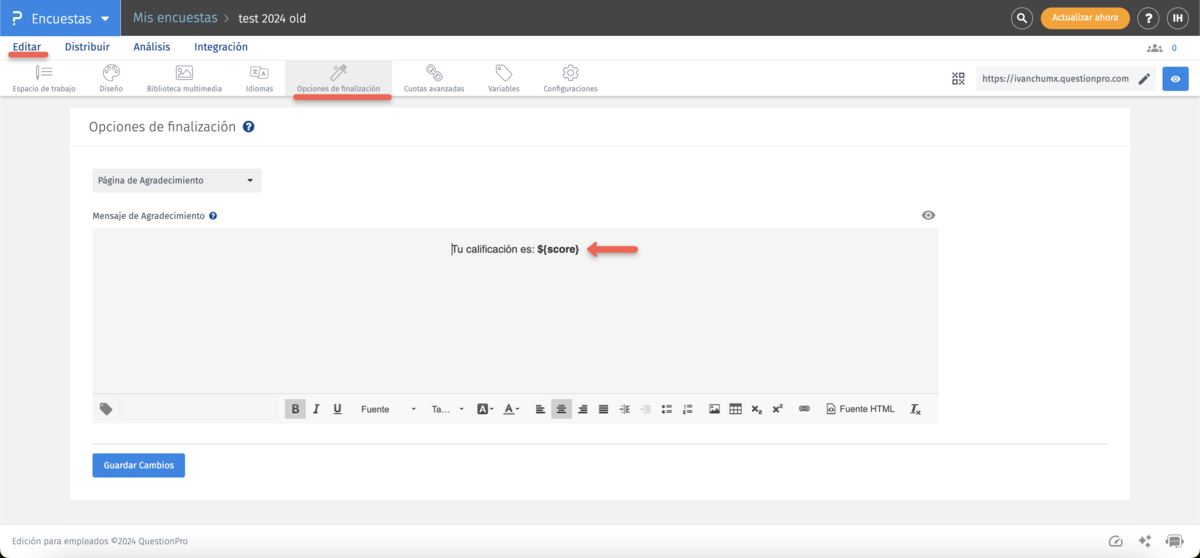Open Biblioteca multimedia icon
This screenshot has width=1200, height=558.
point(184,73)
